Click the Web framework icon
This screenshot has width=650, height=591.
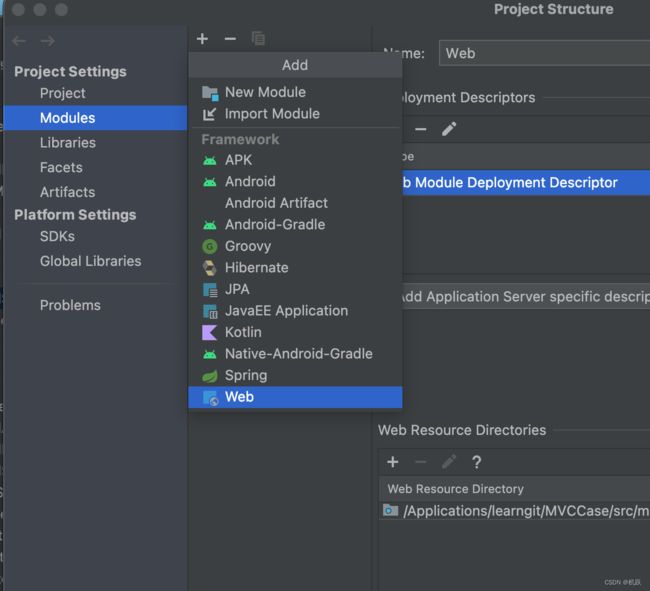pos(211,397)
